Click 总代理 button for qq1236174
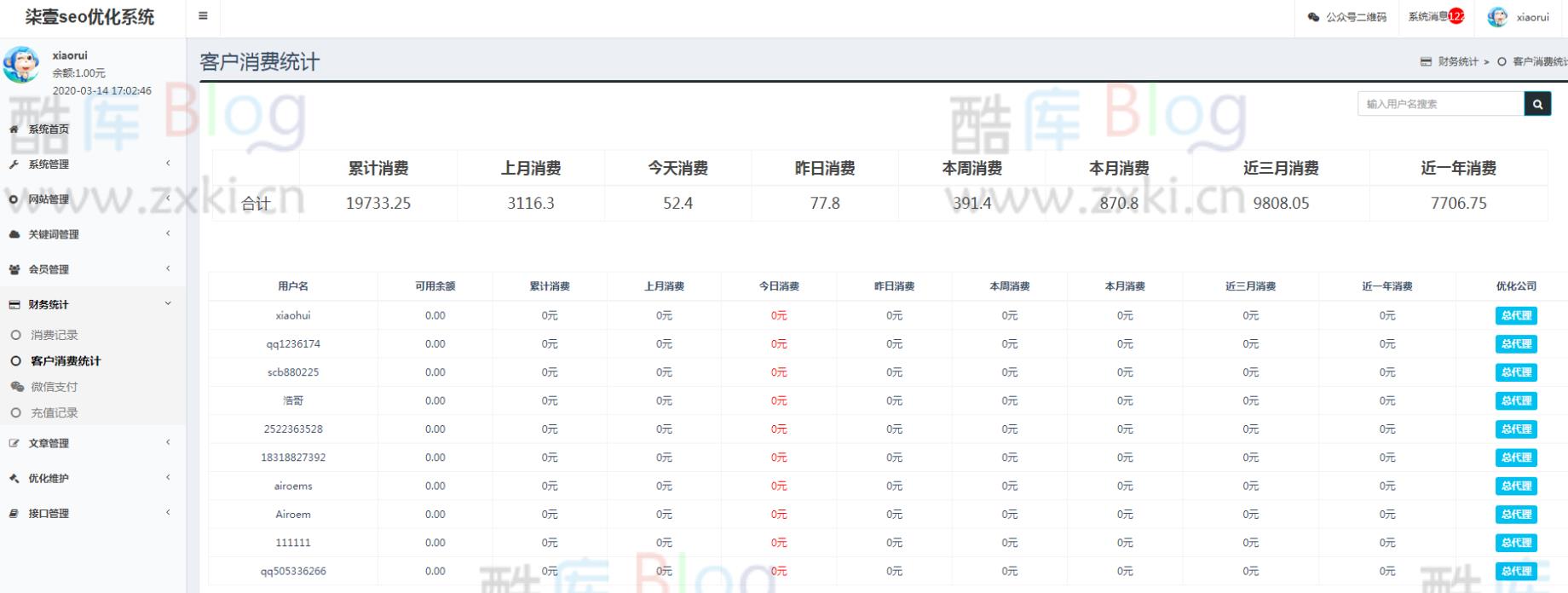The height and width of the screenshot is (593, 1568). pos(1516,344)
